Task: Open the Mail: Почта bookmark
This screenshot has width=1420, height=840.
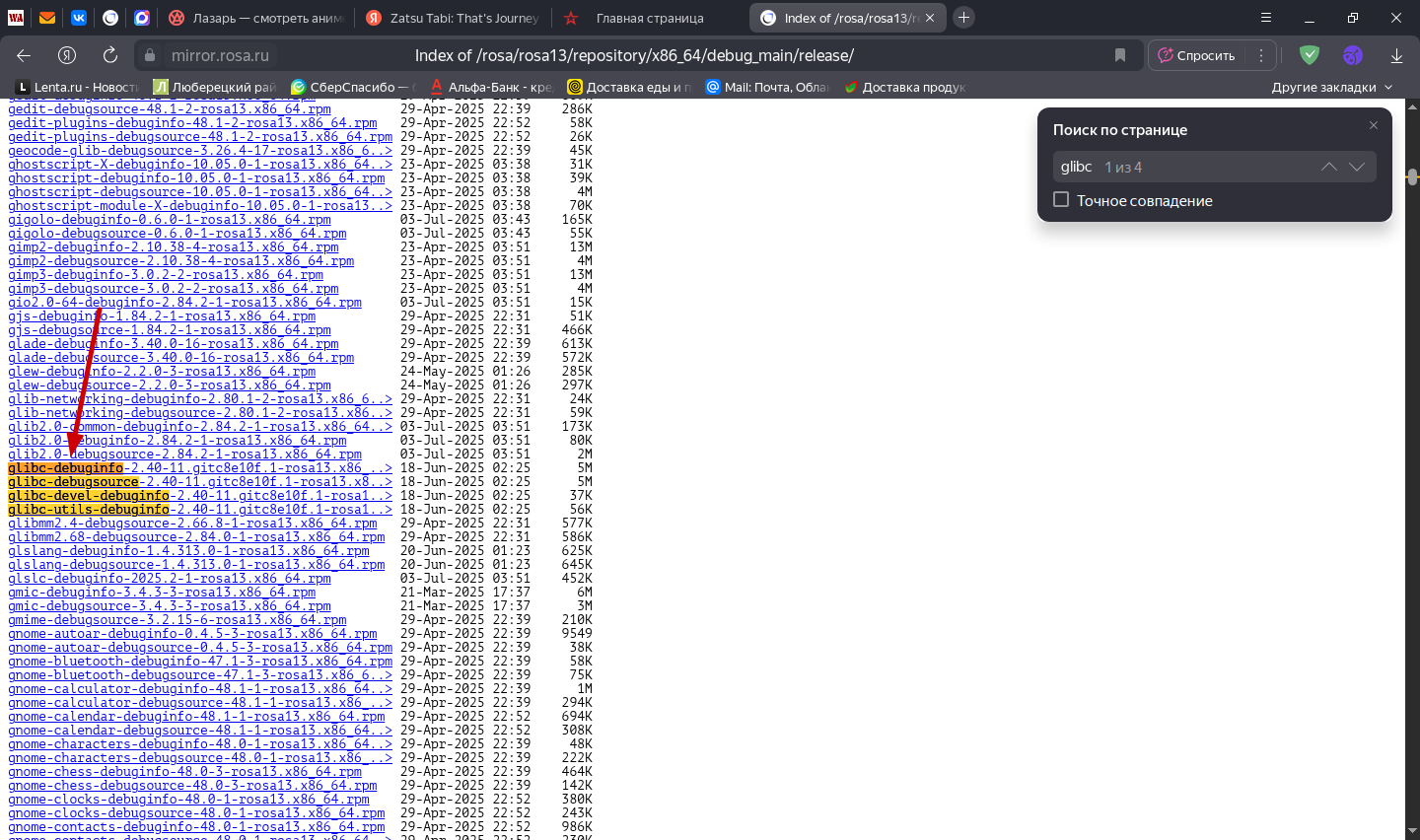Action: tap(767, 87)
